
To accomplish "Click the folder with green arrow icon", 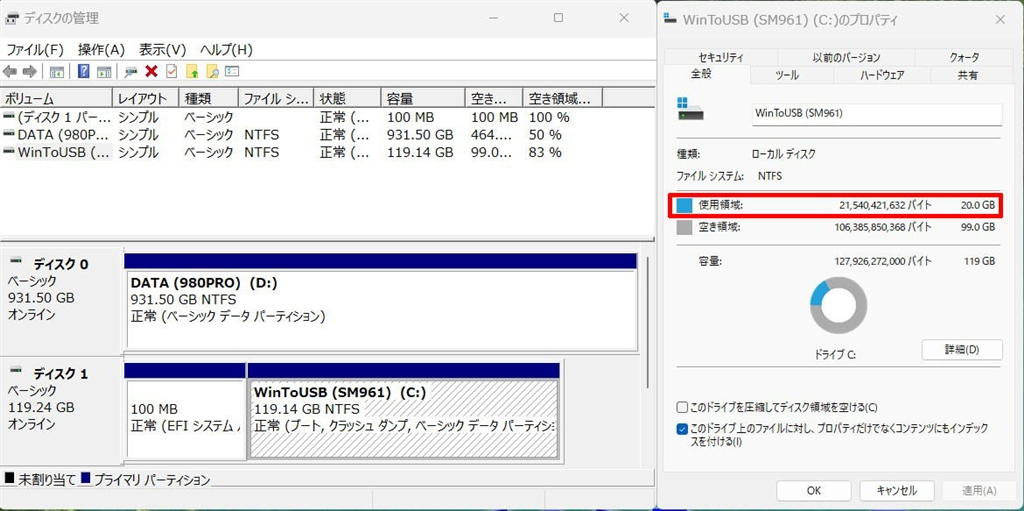I will point(192,71).
